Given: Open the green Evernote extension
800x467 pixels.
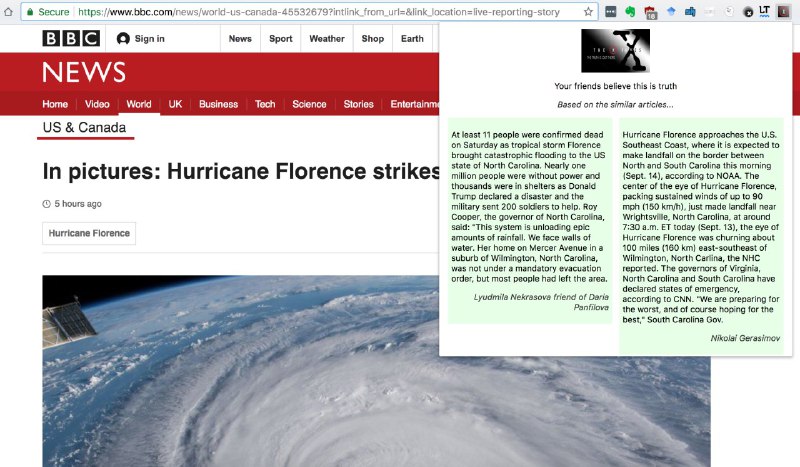Looking at the screenshot, I should (631, 12).
